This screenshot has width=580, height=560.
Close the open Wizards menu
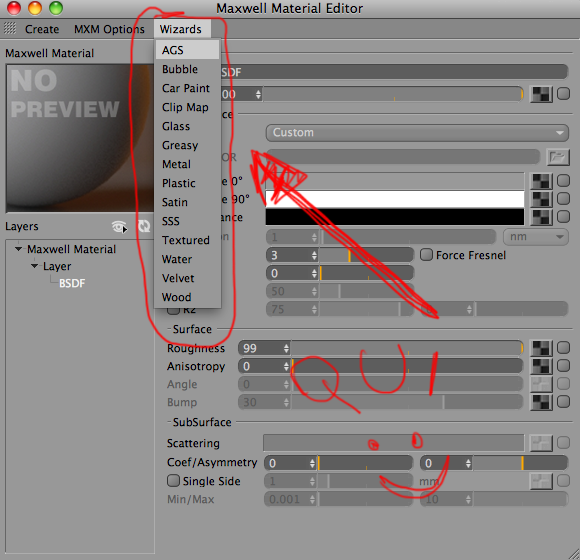[x=183, y=29]
